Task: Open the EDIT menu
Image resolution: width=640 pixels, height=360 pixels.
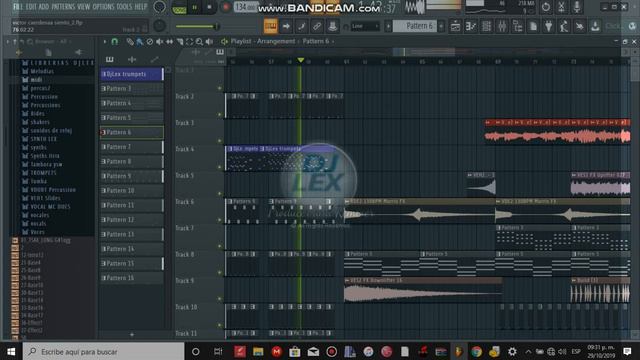Action: (x=31, y=7)
